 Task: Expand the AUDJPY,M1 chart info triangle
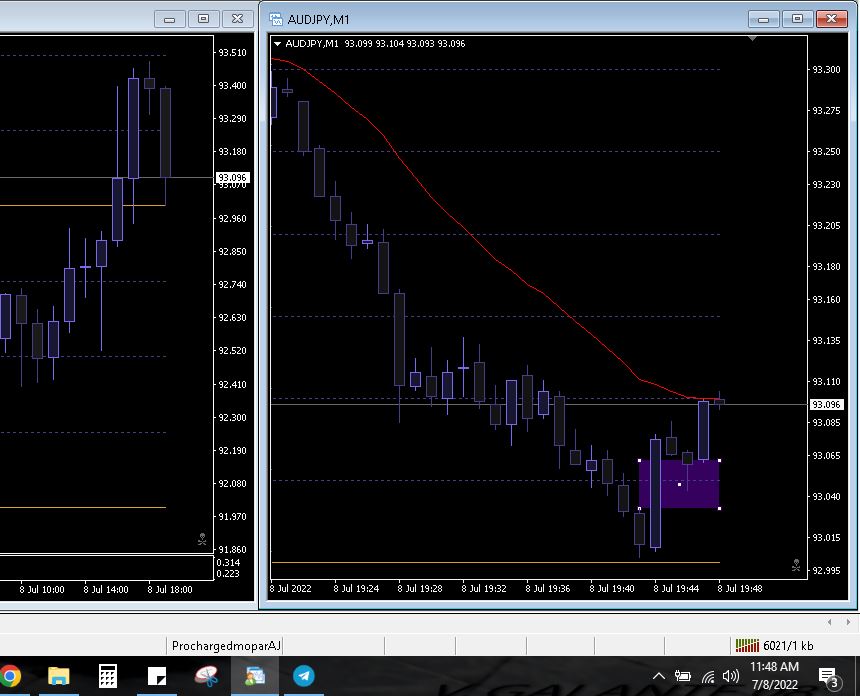pyautogui.click(x=277, y=43)
